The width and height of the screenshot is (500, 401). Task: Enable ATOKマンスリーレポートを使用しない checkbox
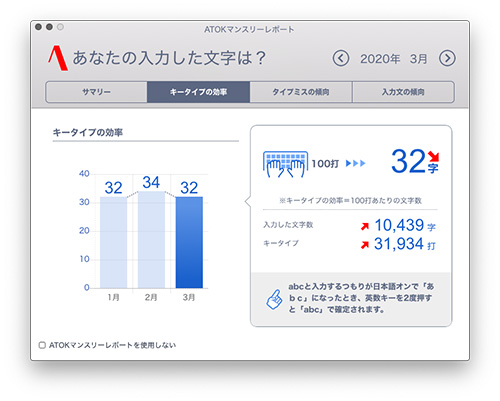(x=42, y=345)
